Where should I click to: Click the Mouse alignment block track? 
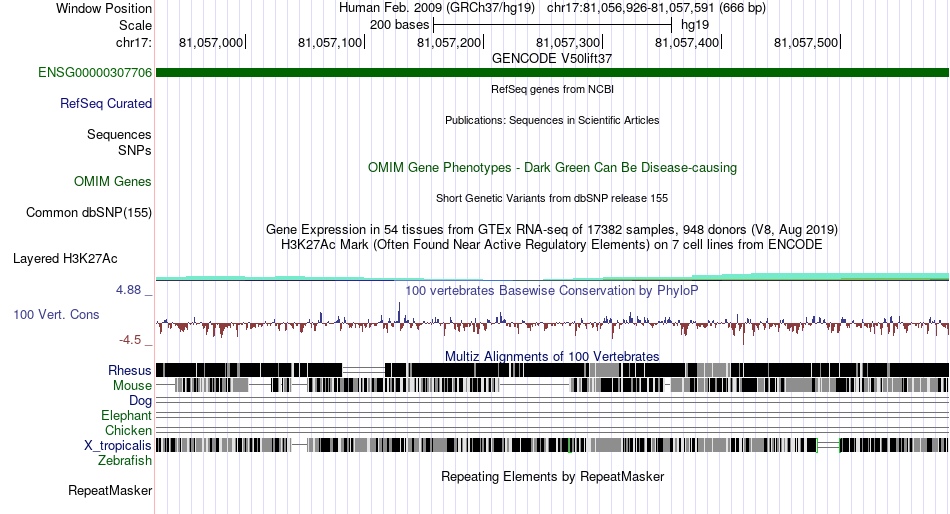click(553, 386)
